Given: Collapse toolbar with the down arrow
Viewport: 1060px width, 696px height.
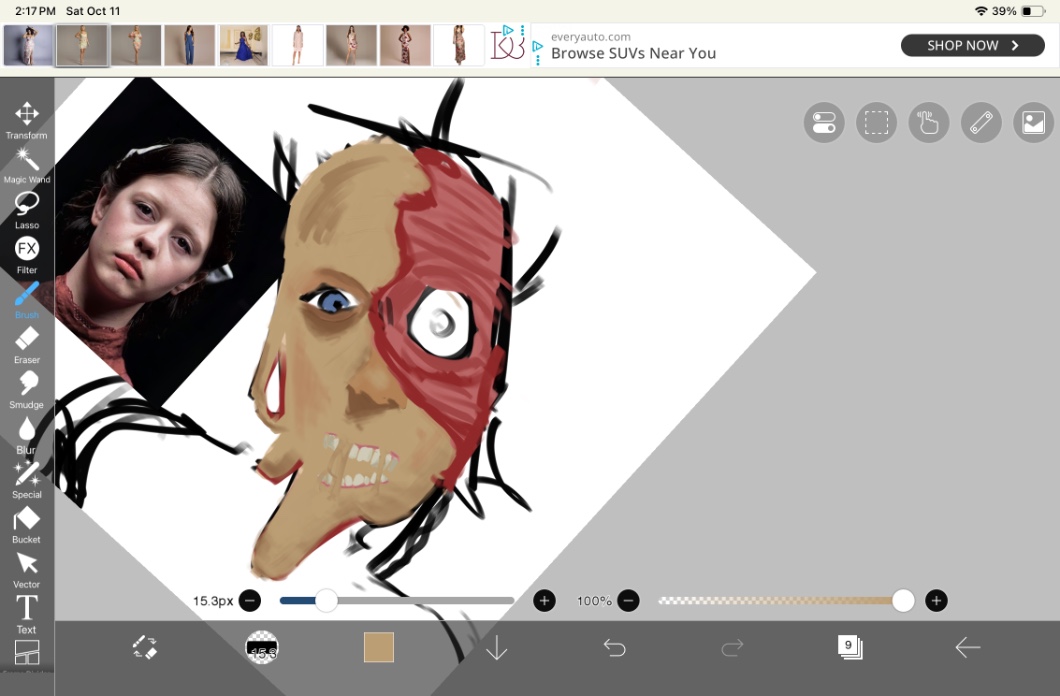Looking at the screenshot, I should 497,648.
